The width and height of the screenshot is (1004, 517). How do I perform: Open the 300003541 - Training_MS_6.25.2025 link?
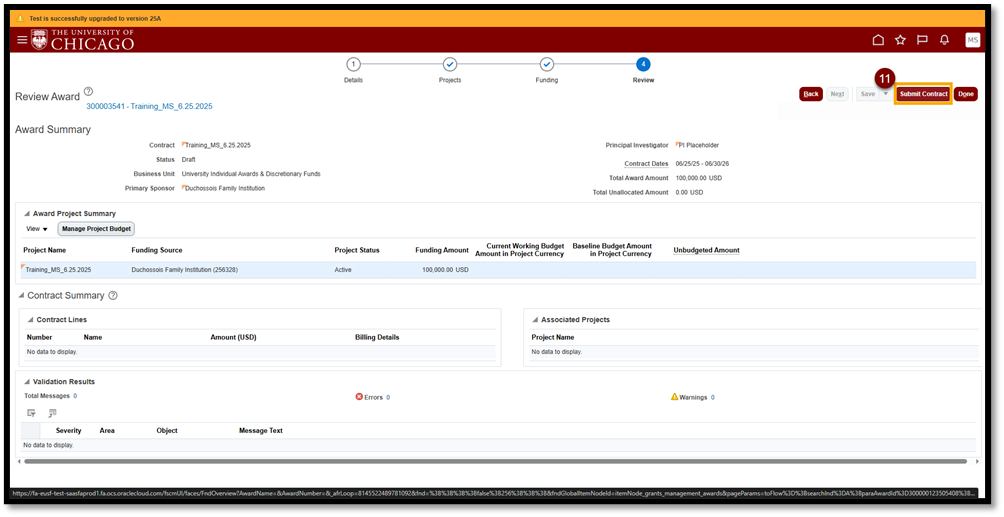point(149,106)
